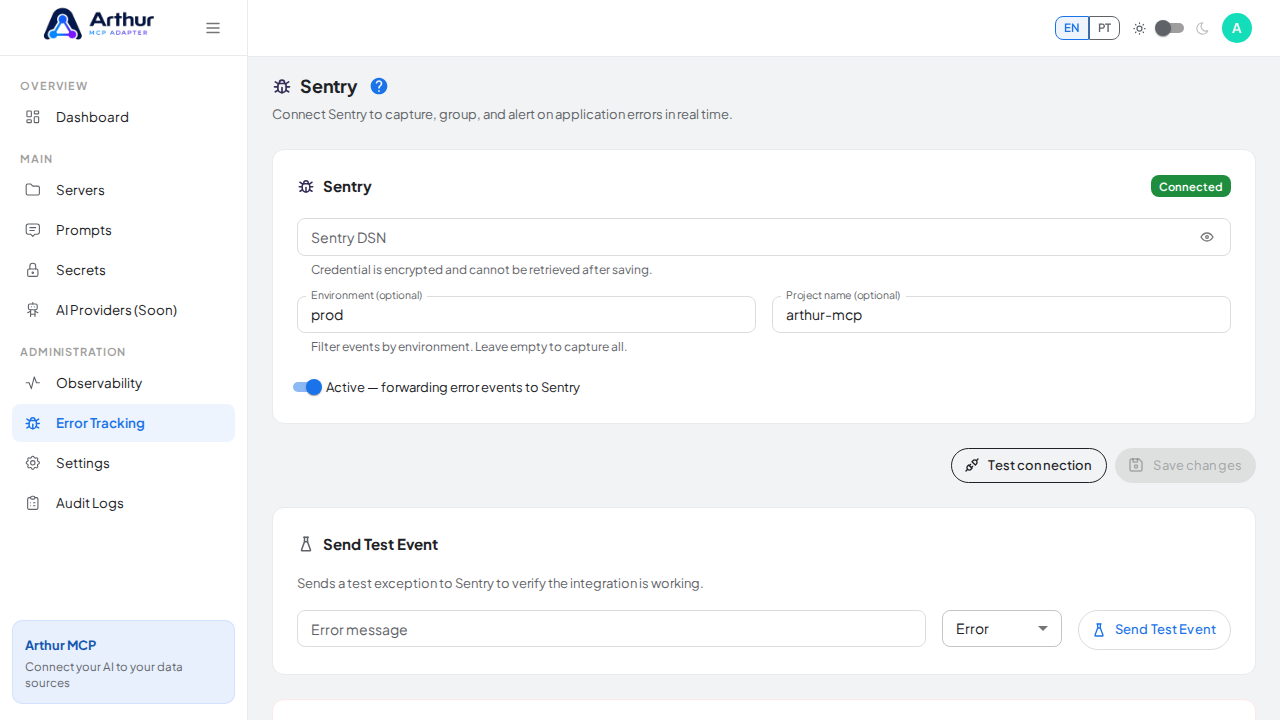Go to Servers in the sidebar
1280x720 pixels.
click(x=123, y=190)
